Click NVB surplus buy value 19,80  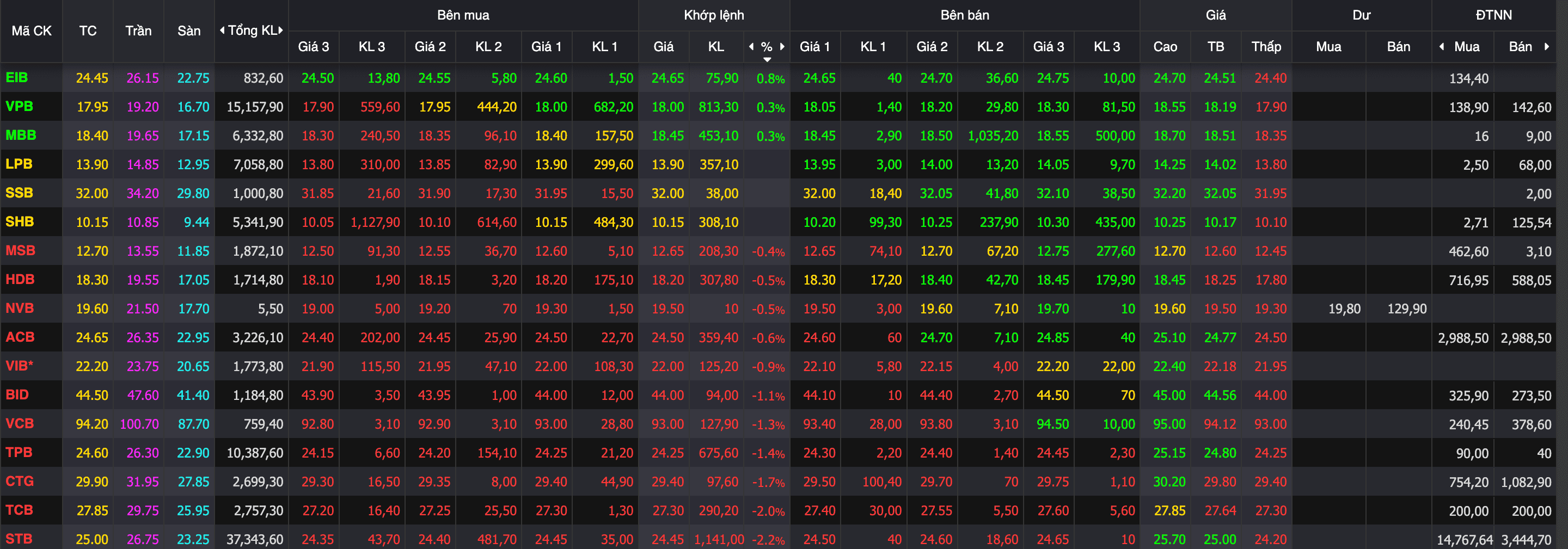(1344, 309)
